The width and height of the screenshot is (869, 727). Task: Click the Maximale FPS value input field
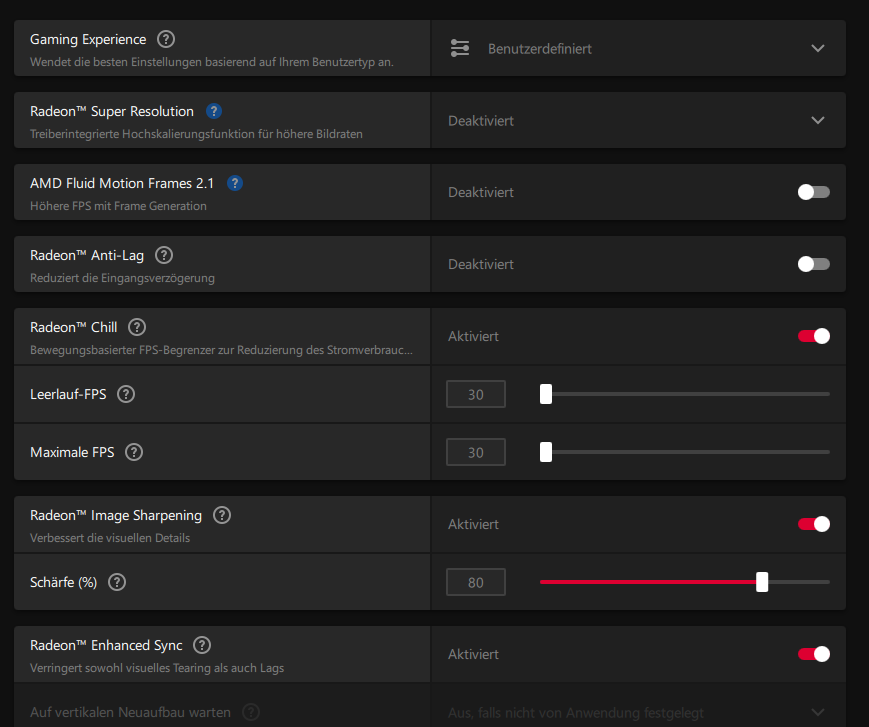[476, 452]
